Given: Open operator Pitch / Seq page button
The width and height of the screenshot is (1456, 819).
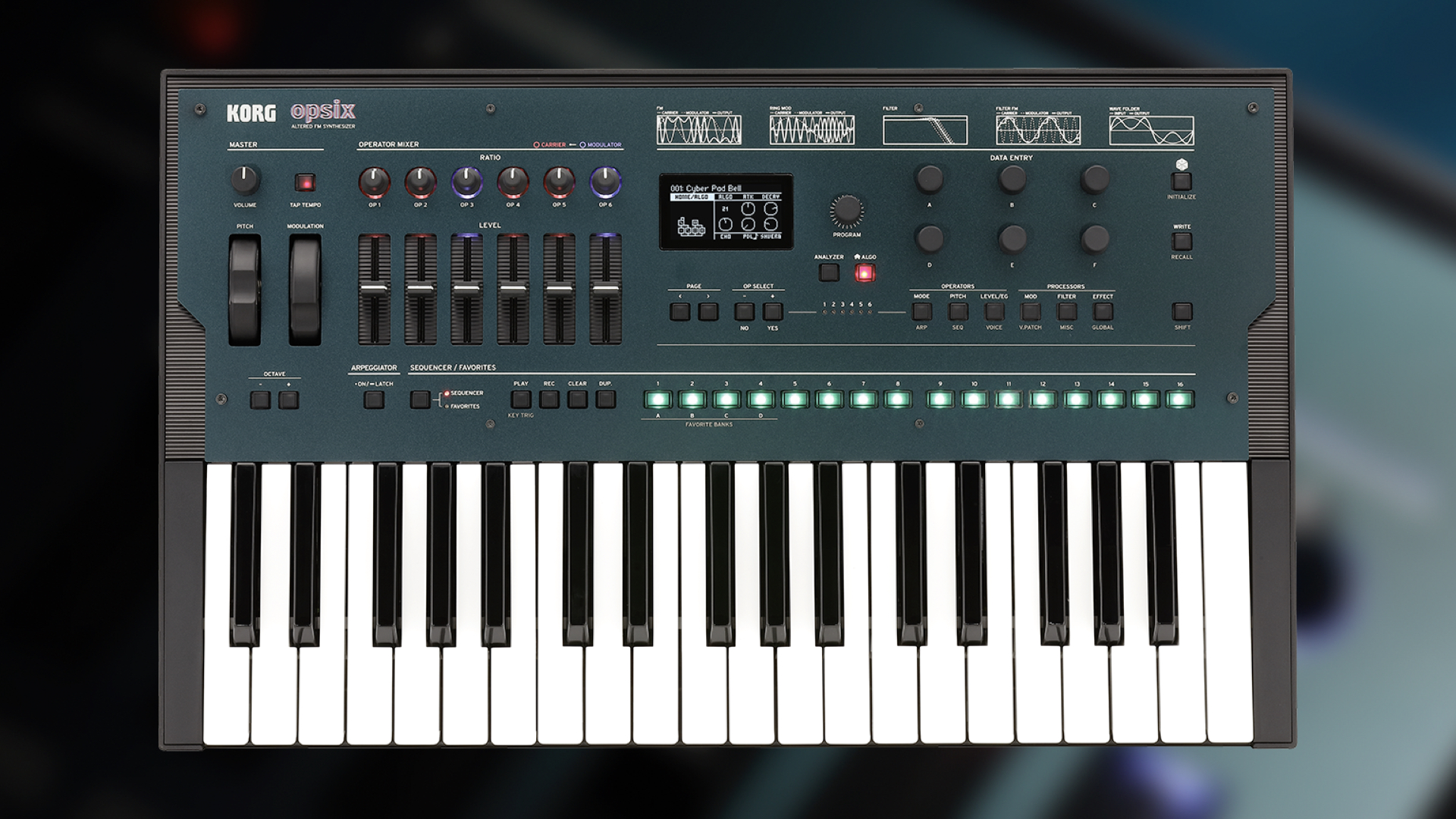Looking at the screenshot, I should [958, 311].
